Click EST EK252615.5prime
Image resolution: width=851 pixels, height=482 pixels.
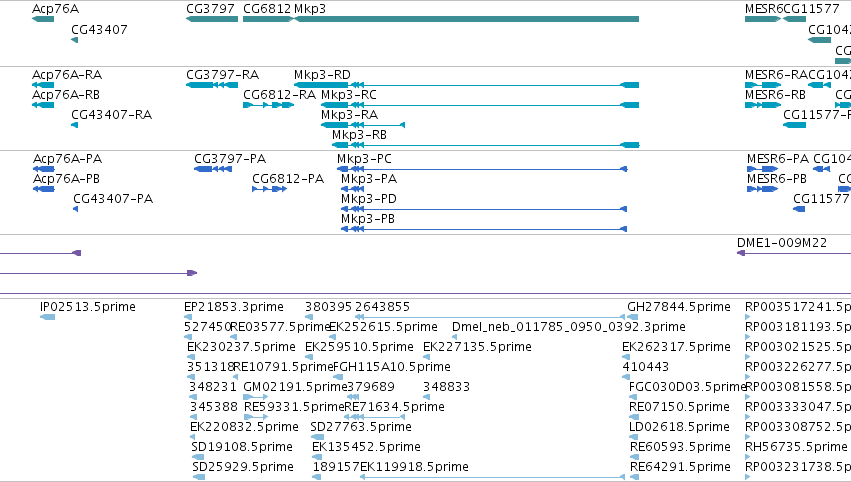[x=333, y=337]
